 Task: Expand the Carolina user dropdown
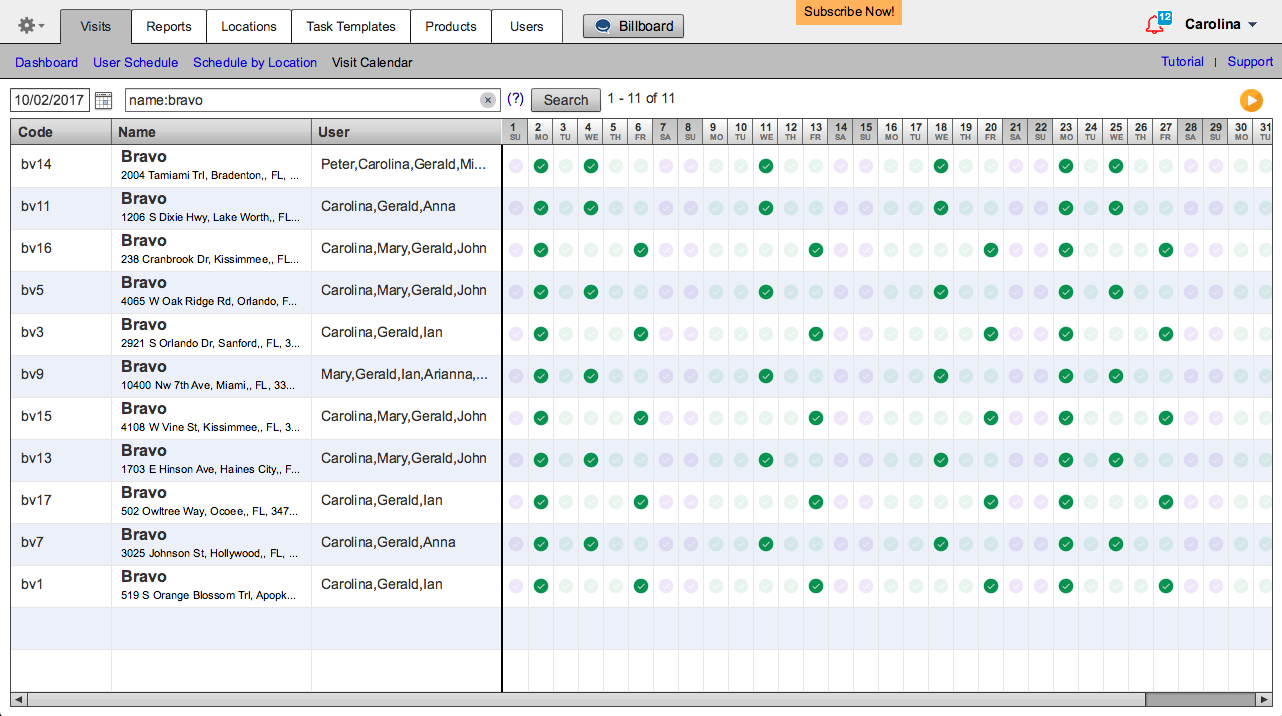[1221, 25]
